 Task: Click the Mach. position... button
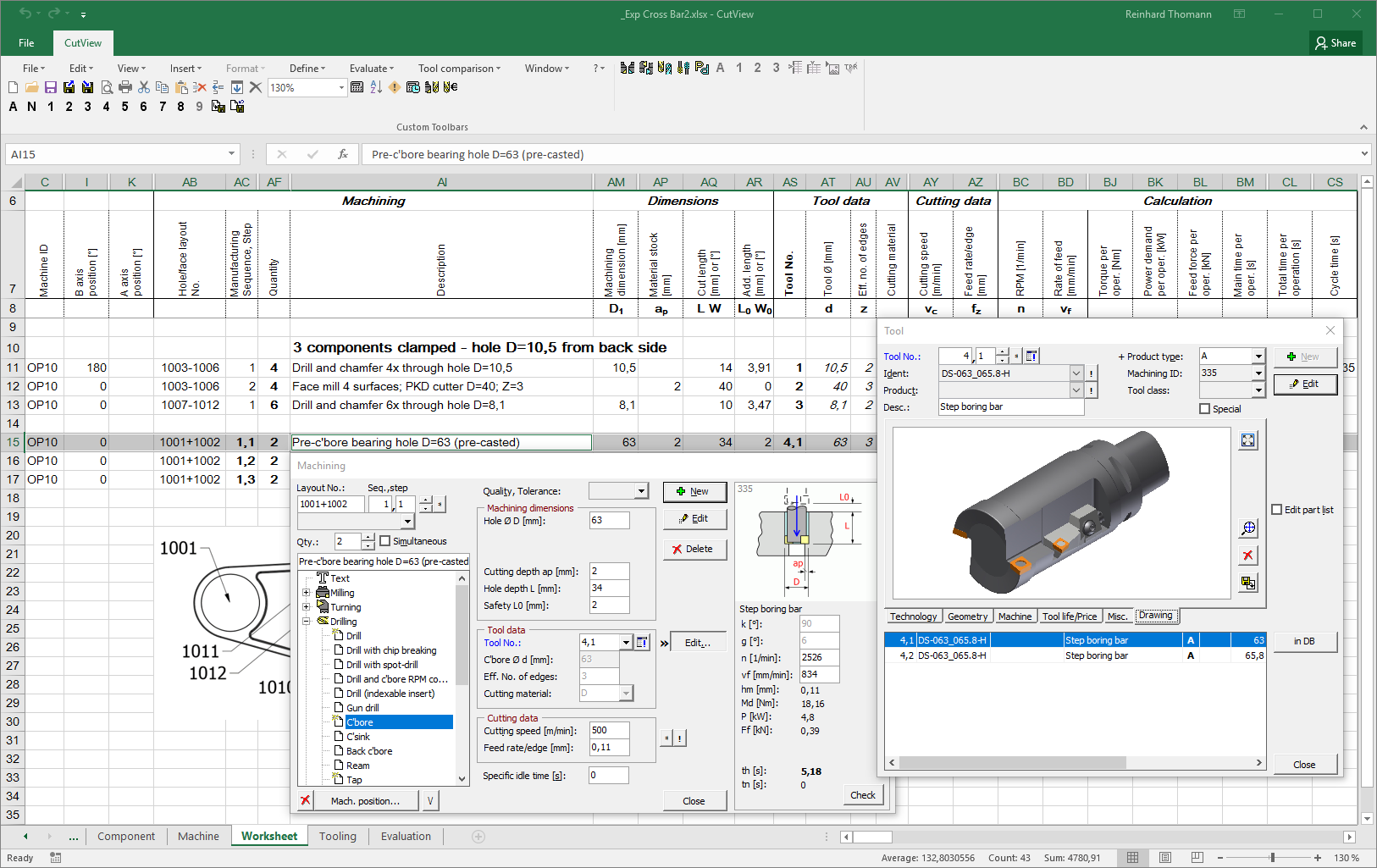tap(365, 801)
